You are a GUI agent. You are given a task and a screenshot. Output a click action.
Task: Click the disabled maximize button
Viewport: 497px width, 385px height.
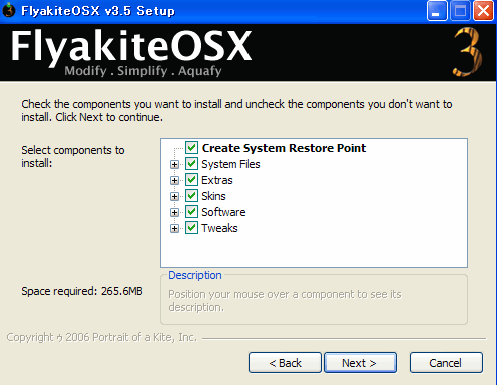coord(460,11)
